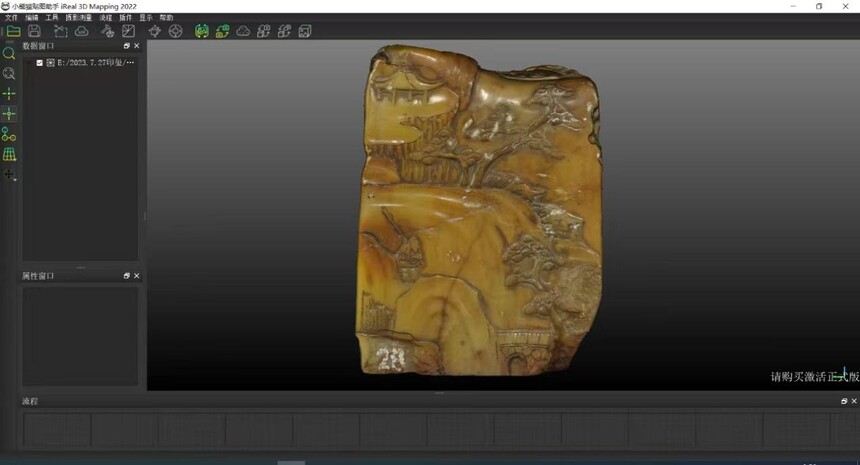Screen dimensions: 860x465
Task: Select the scissors crop-selection tool
Action: coord(60,31)
